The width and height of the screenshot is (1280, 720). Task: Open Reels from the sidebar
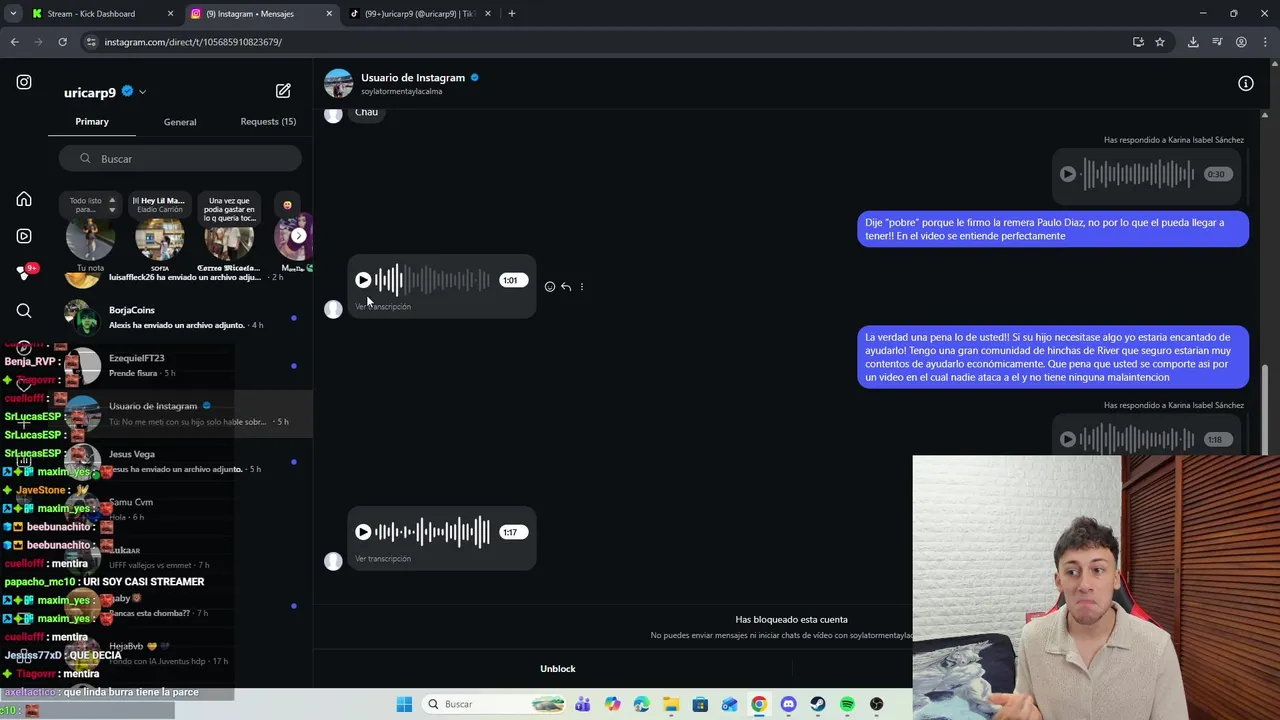coord(24,236)
